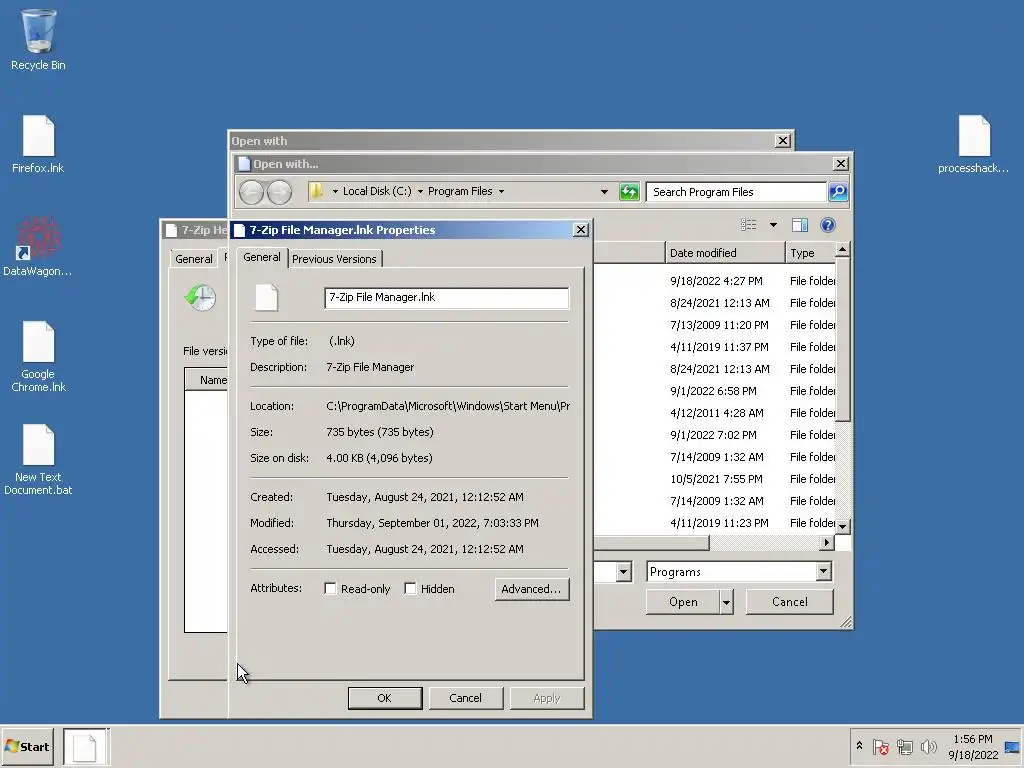Image resolution: width=1024 pixels, height=768 pixels.
Task: Enable the Read-only attribute checkbox
Action: click(330, 589)
